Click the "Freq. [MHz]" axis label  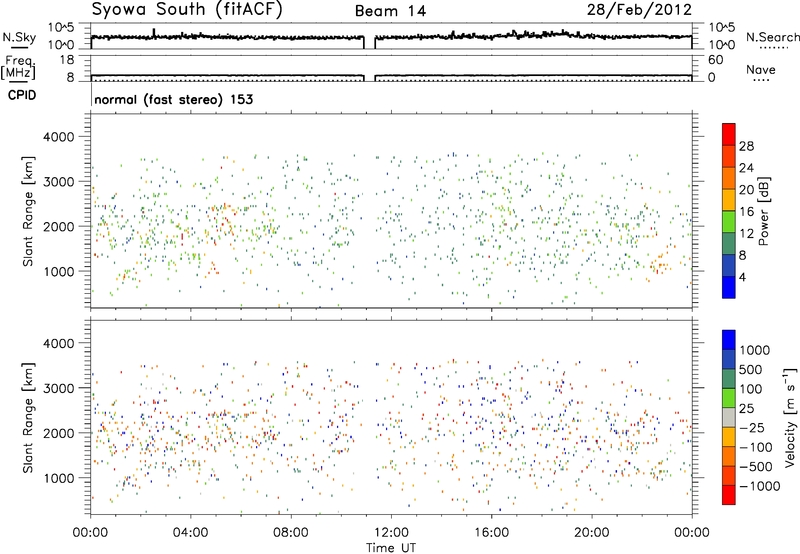click(x=19, y=67)
